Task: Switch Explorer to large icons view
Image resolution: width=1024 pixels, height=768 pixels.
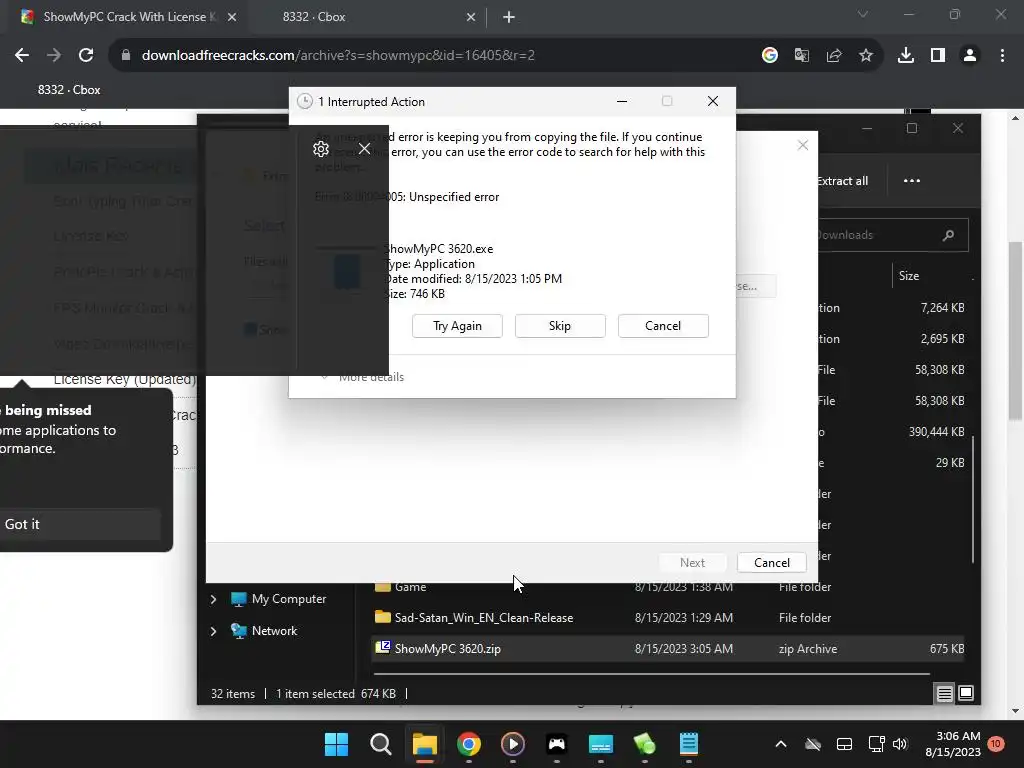Action: pyautogui.click(x=966, y=693)
